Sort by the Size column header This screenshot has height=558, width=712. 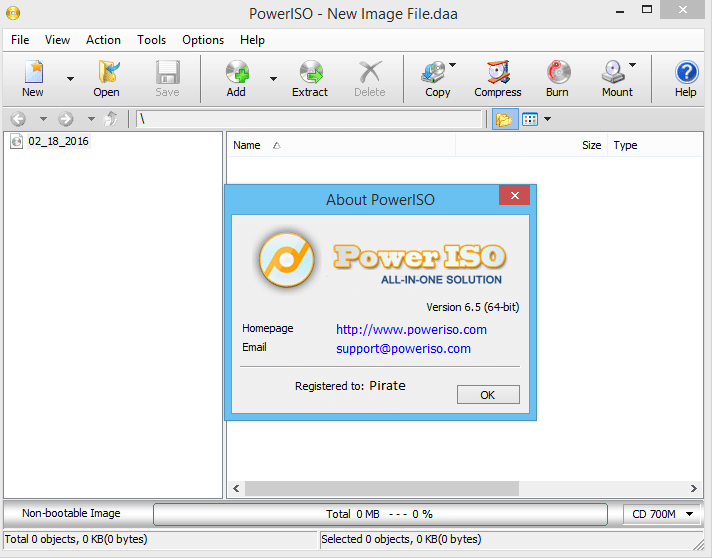pyautogui.click(x=531, y=145)
